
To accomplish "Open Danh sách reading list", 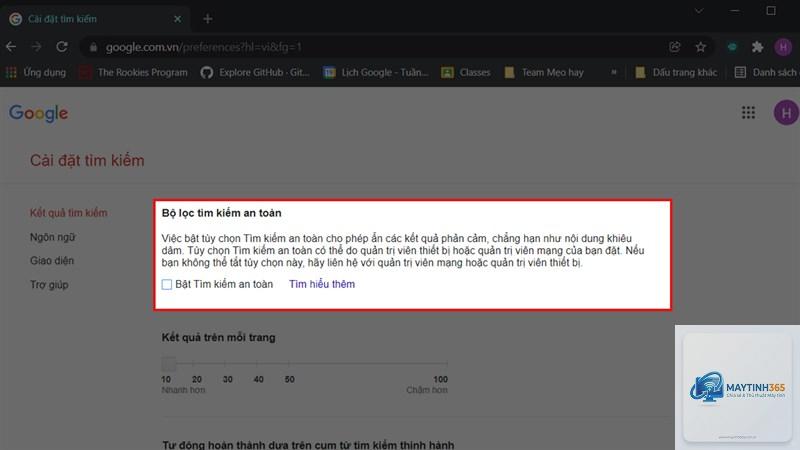I will point(766,72).
